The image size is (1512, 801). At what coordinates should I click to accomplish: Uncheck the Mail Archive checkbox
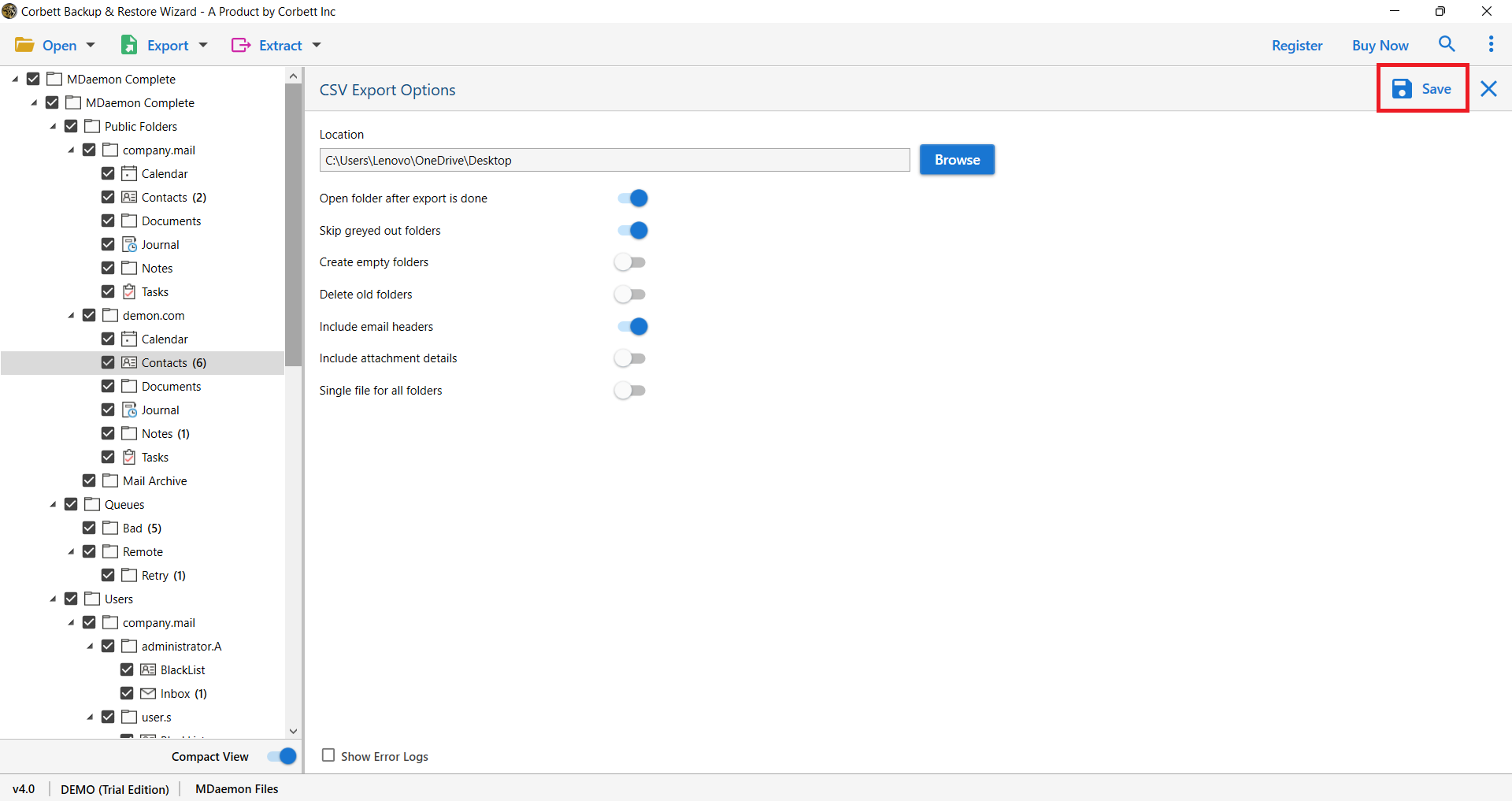point(89,480)
